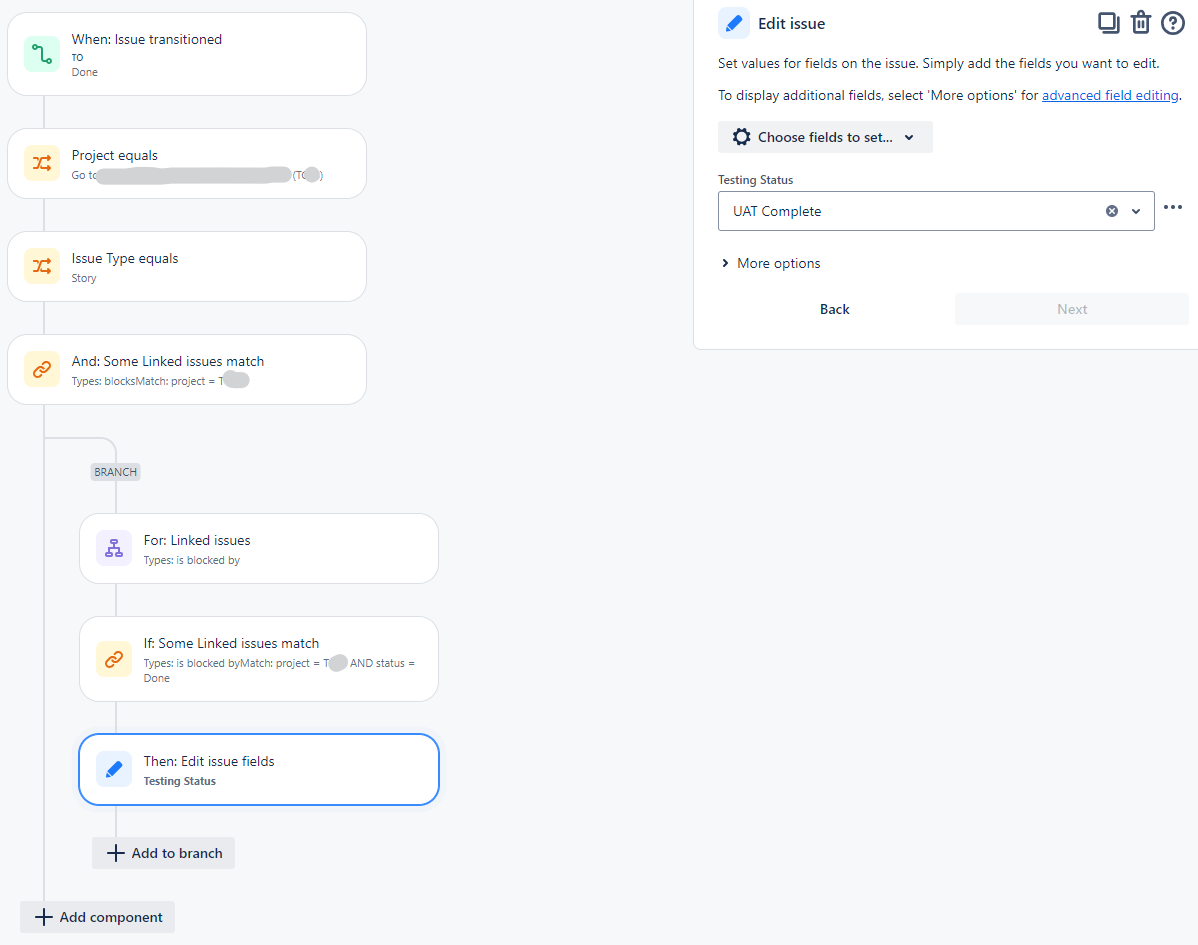Image resolution: width=1198 pixels, height=945 pixels.
Task: Open the "..." menu beside Testing Status
Action: click(1173, 208)
